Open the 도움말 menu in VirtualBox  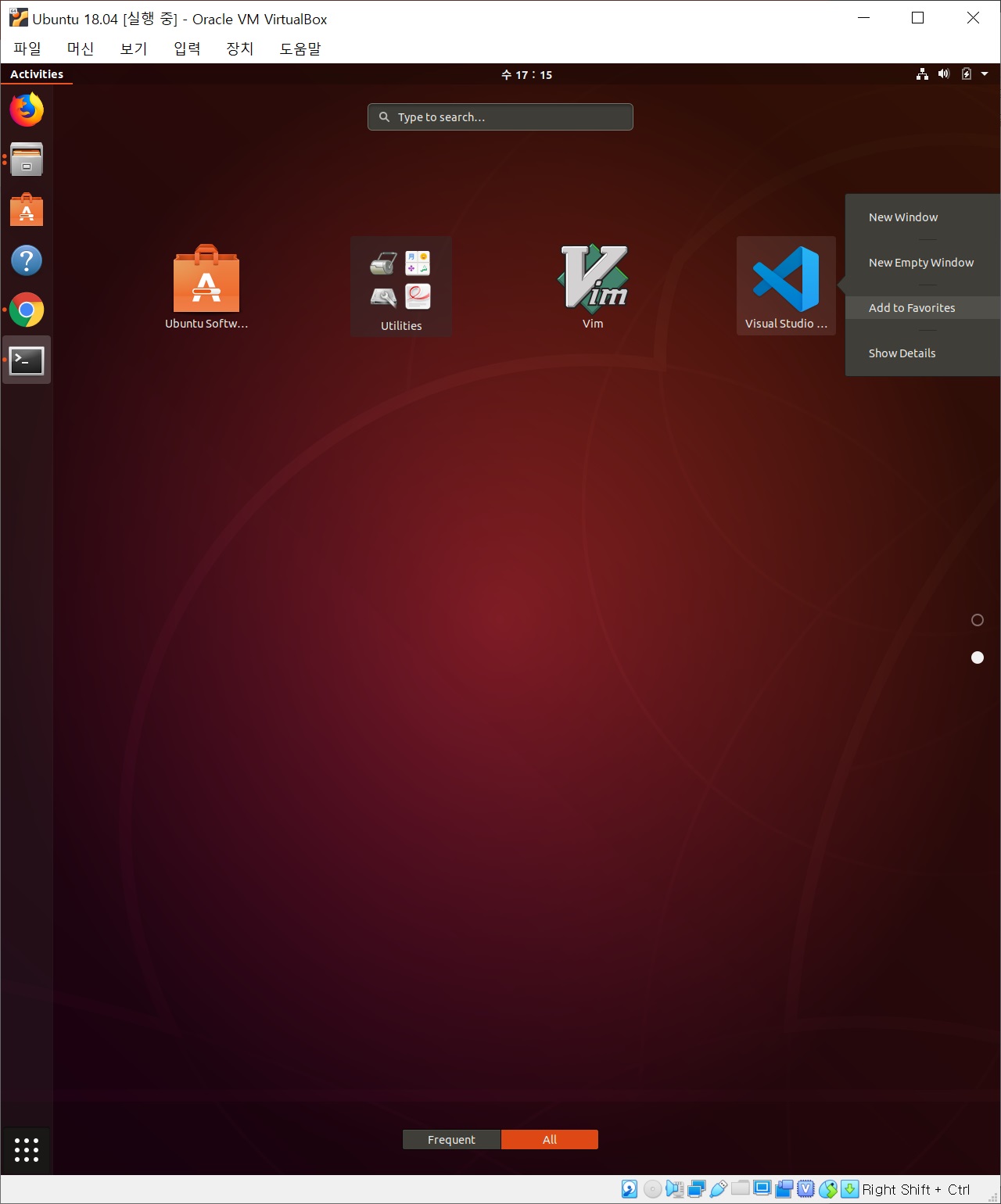pyautogui.click(x=300, y=48)
